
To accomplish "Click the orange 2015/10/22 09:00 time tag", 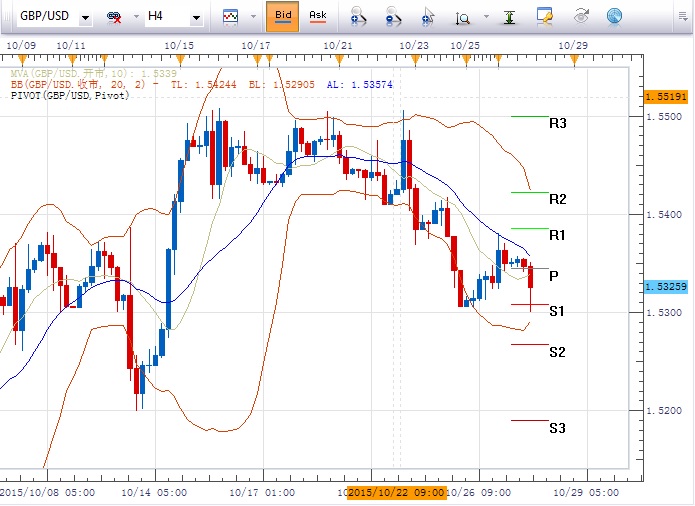I will pos(396,492).
